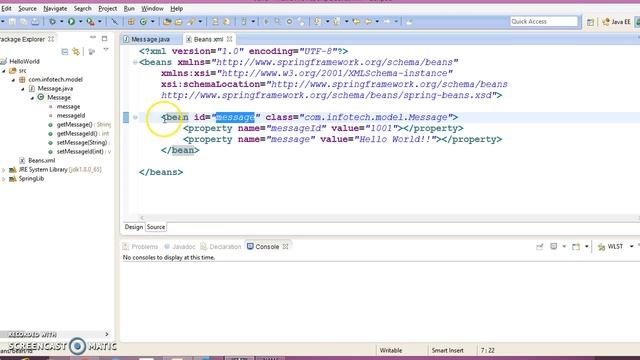Expand the JRE System Library node
This screenshot has width=640, height=360.
tap(4, 169)
